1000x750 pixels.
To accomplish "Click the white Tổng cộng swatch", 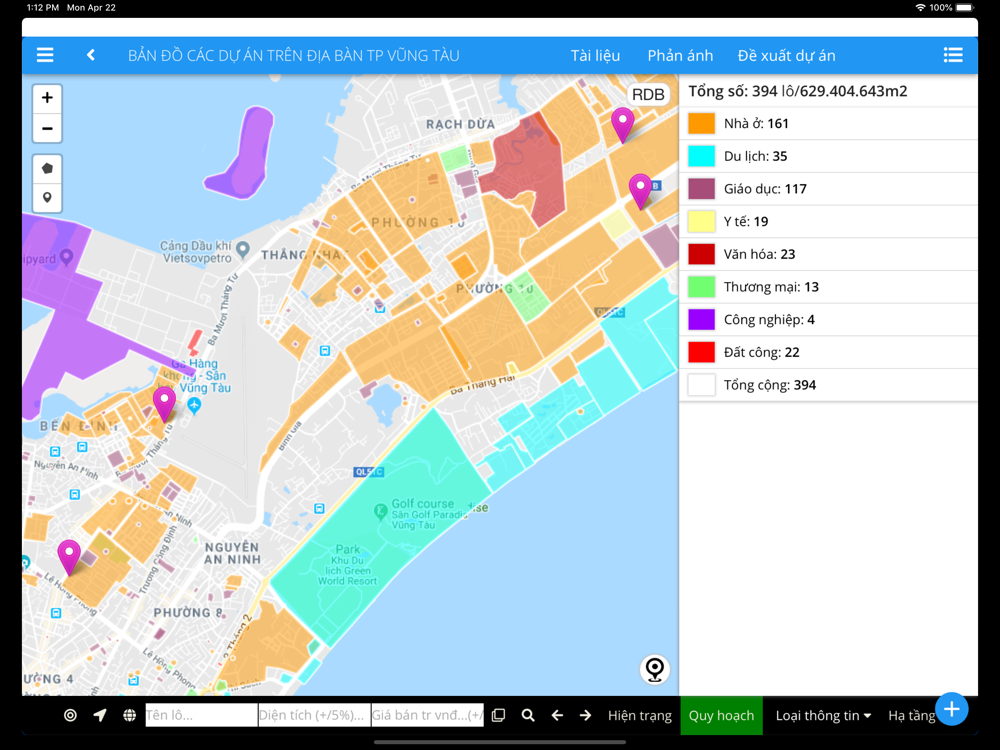I will coord(701,385).
